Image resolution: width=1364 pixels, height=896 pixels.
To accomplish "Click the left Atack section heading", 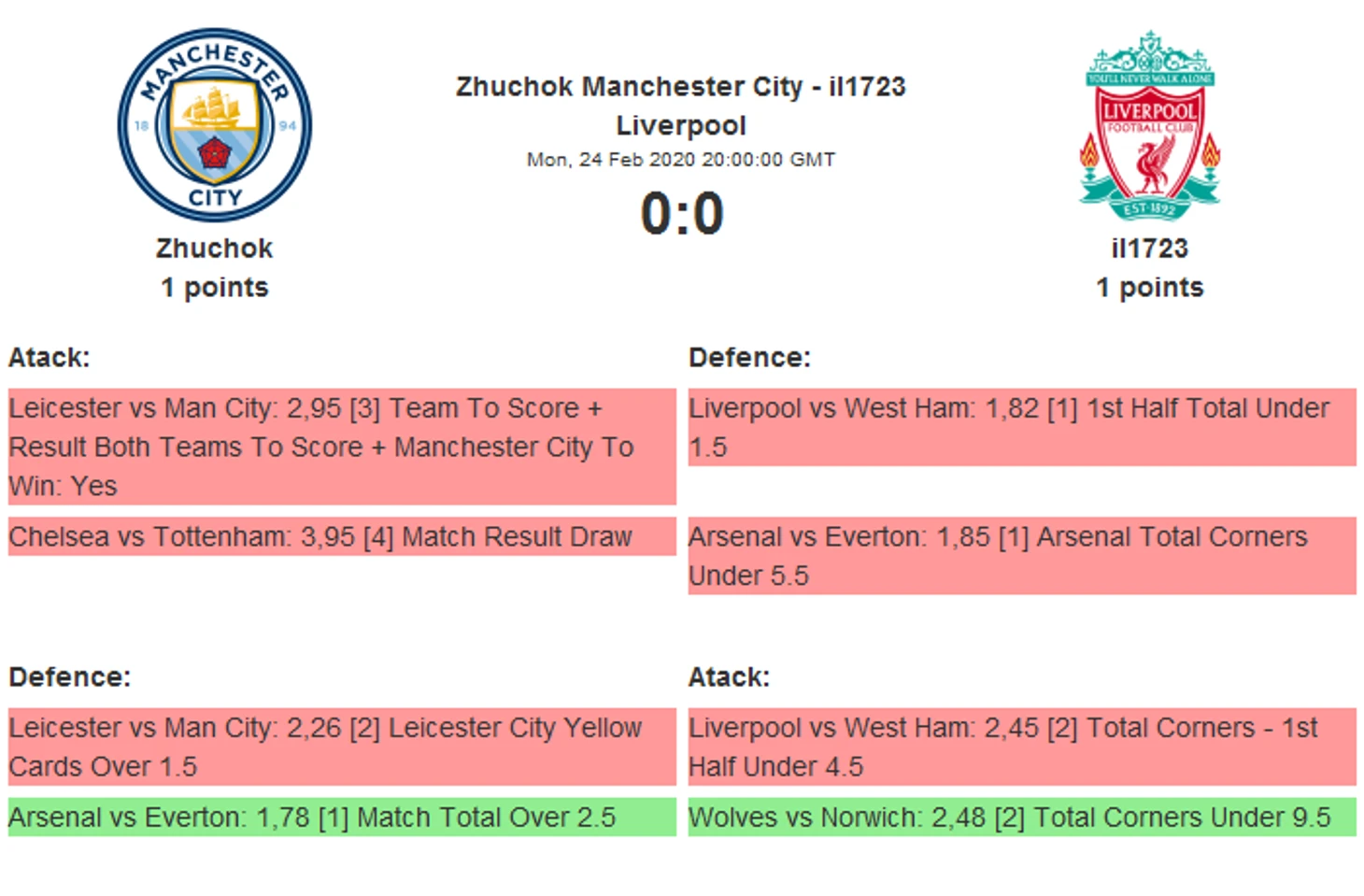I will 50,358.
